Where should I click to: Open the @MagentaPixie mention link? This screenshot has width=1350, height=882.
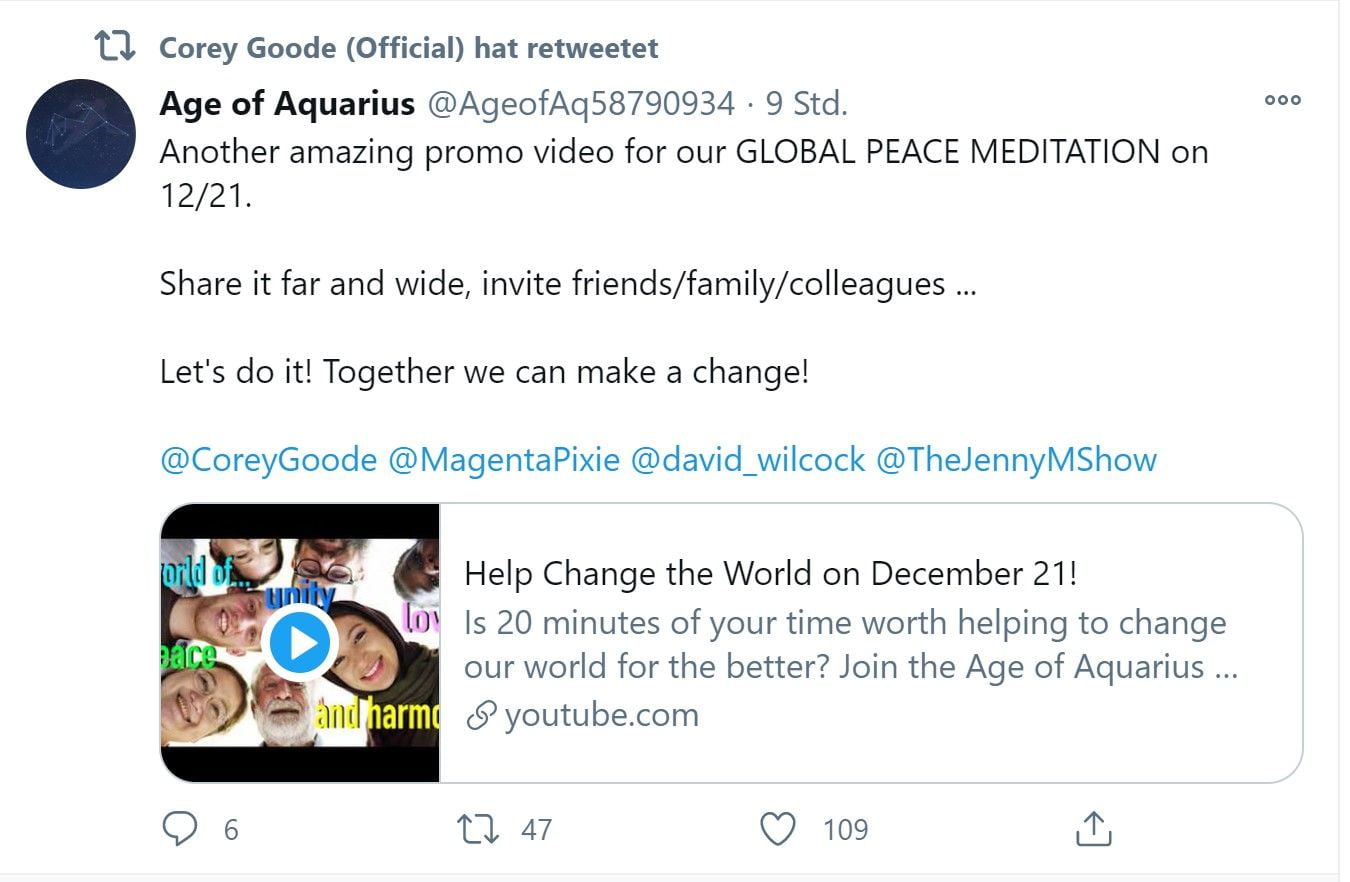point(503,459)
